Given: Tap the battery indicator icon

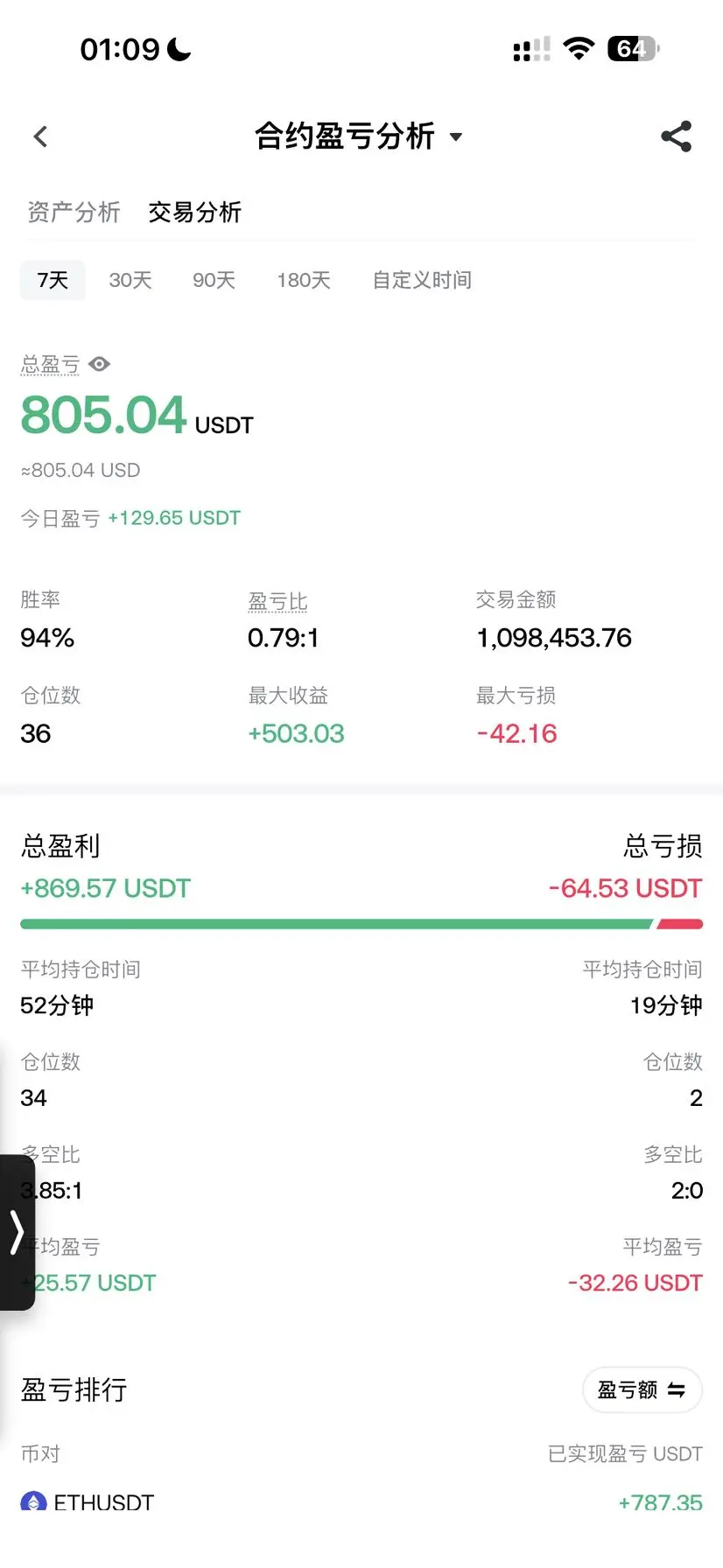Looking at the screenshot, I should coord(634,48).
